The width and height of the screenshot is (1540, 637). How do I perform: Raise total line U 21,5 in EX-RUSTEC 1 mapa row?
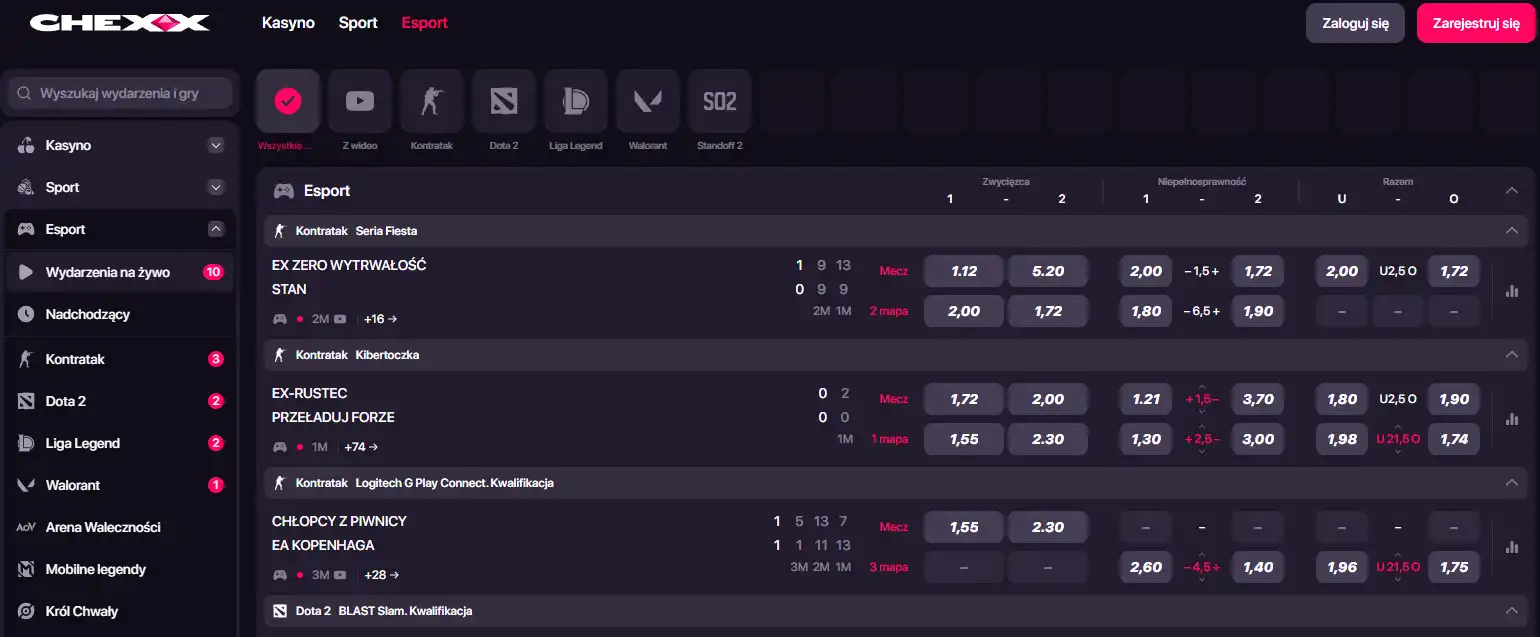tap(1398, 427)
